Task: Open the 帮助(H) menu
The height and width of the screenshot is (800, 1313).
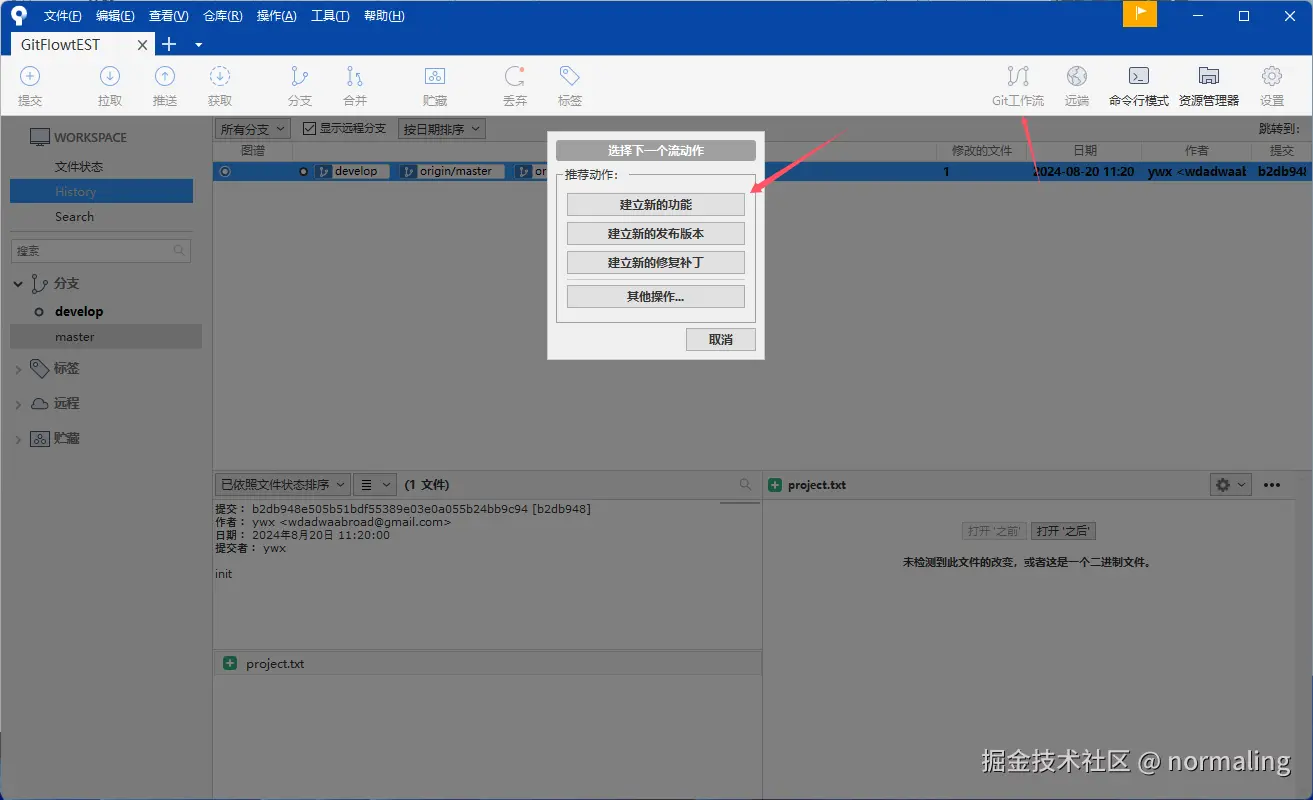Action: coord(384,16)
